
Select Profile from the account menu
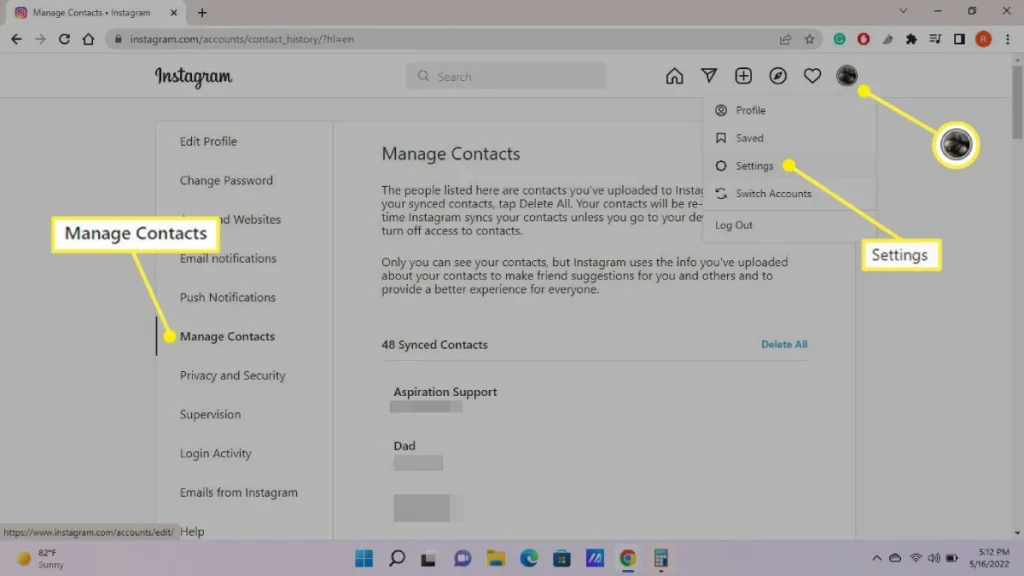click(x=750, y=110)
